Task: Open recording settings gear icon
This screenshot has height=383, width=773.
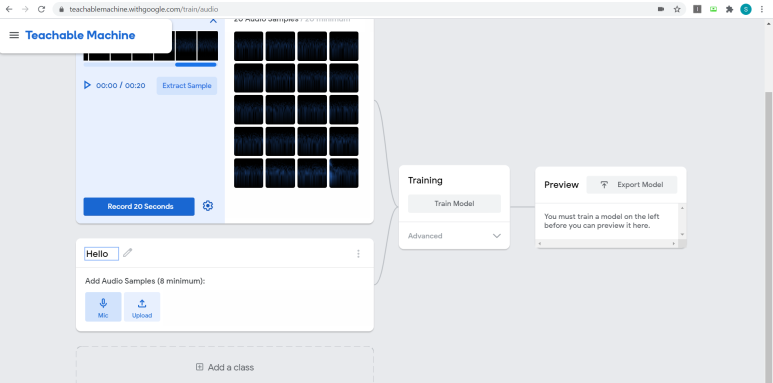Action: tap(208, 206)
